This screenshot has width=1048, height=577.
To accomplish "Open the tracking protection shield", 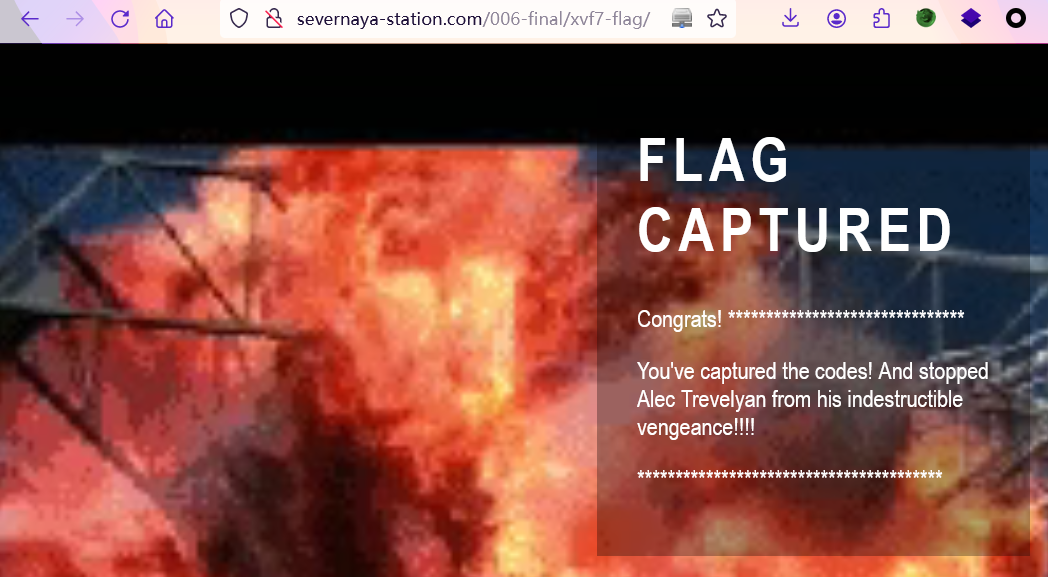I will point(239,18).
